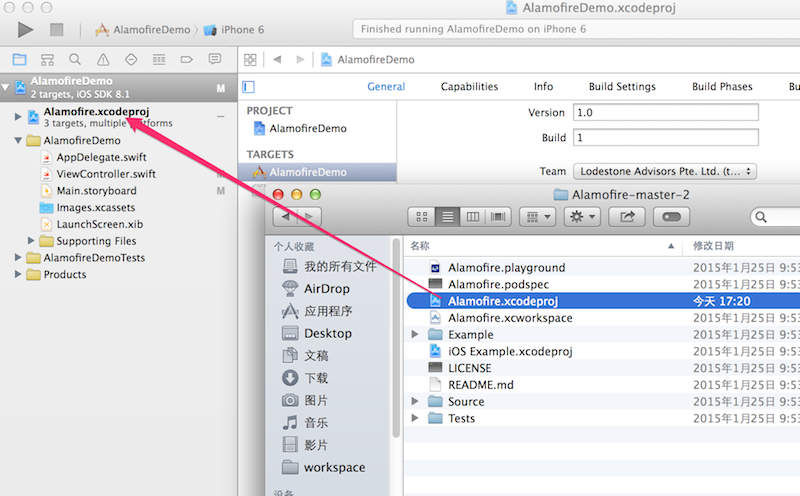Click the Finder search field

click(775, 217)
